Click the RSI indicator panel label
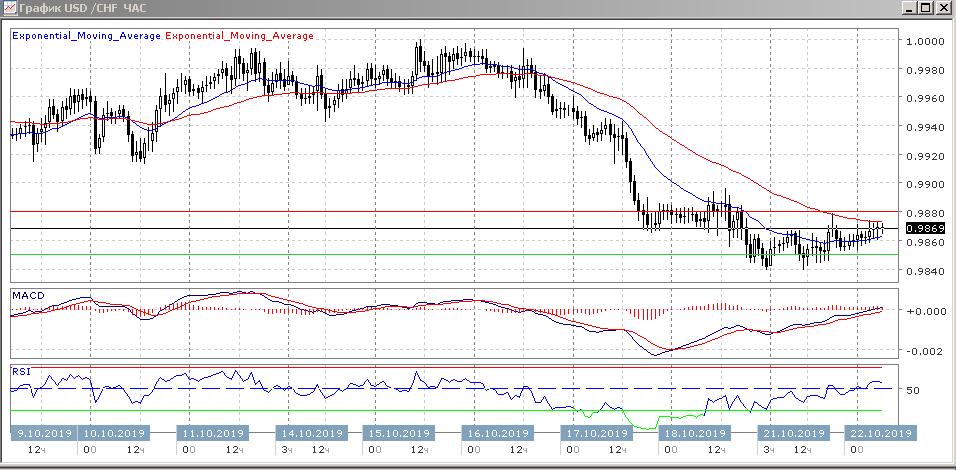The image size is (956, 470). 22,371
